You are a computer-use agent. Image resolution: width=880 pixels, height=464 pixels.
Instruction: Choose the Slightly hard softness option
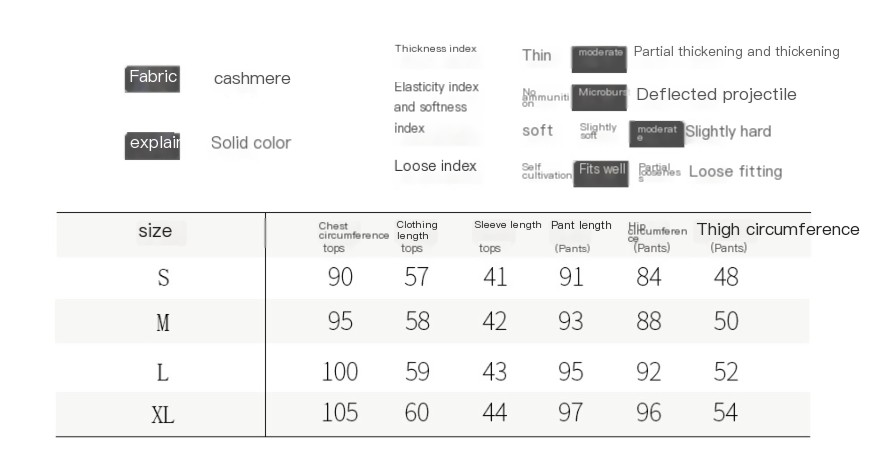click(728, 131)
